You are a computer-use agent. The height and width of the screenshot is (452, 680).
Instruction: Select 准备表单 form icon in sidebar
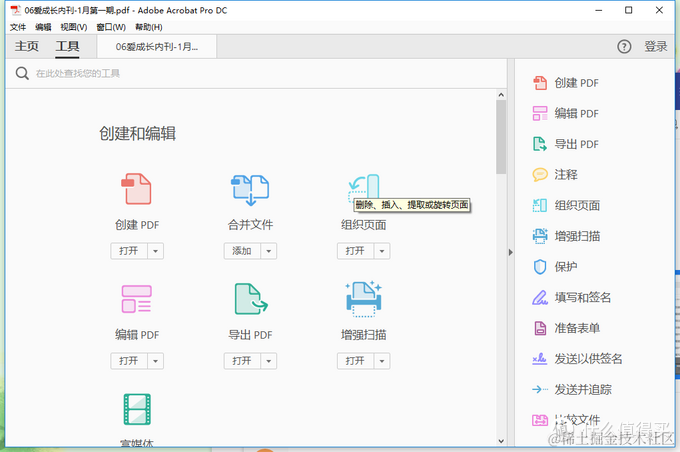point(540,328)
